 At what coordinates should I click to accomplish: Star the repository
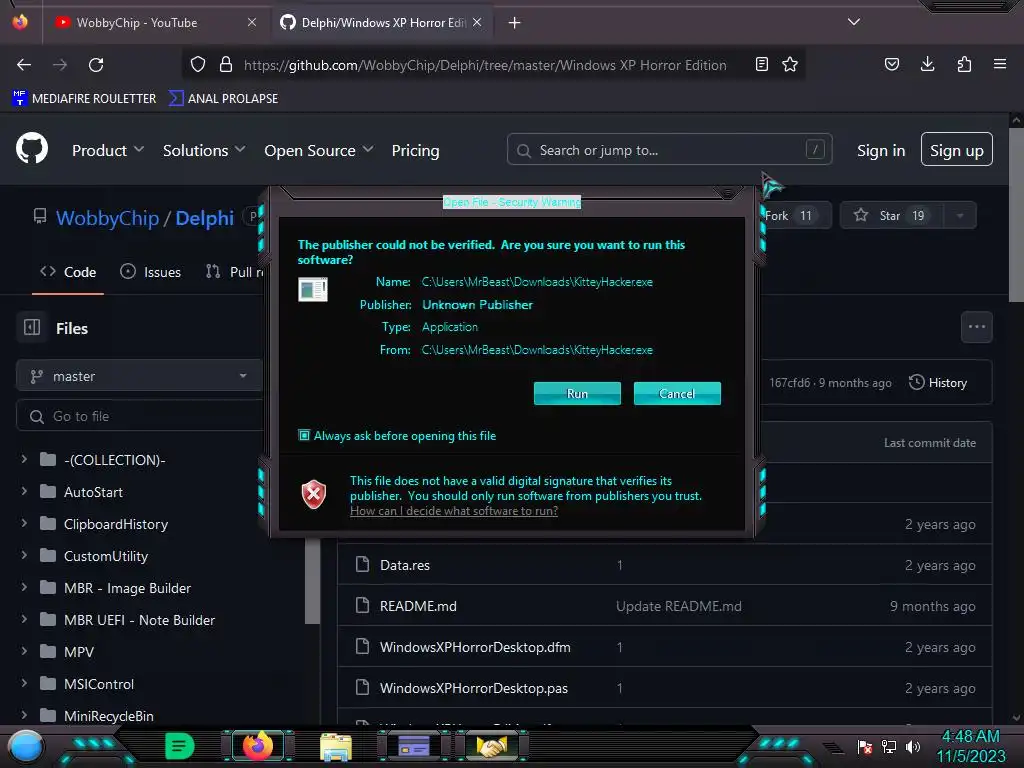click(893, 216)
